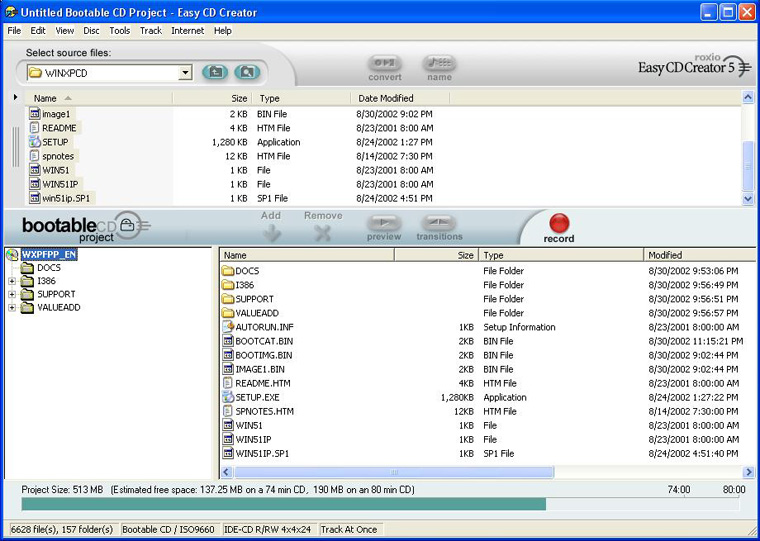760x541 pixels.
Task: Click the red record button
Action: click(559, 223)
